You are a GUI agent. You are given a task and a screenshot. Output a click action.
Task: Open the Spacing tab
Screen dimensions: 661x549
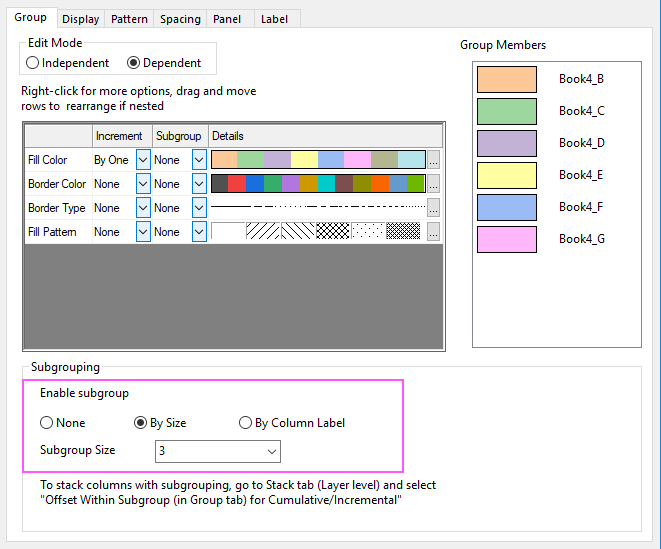tap(178, 19)
